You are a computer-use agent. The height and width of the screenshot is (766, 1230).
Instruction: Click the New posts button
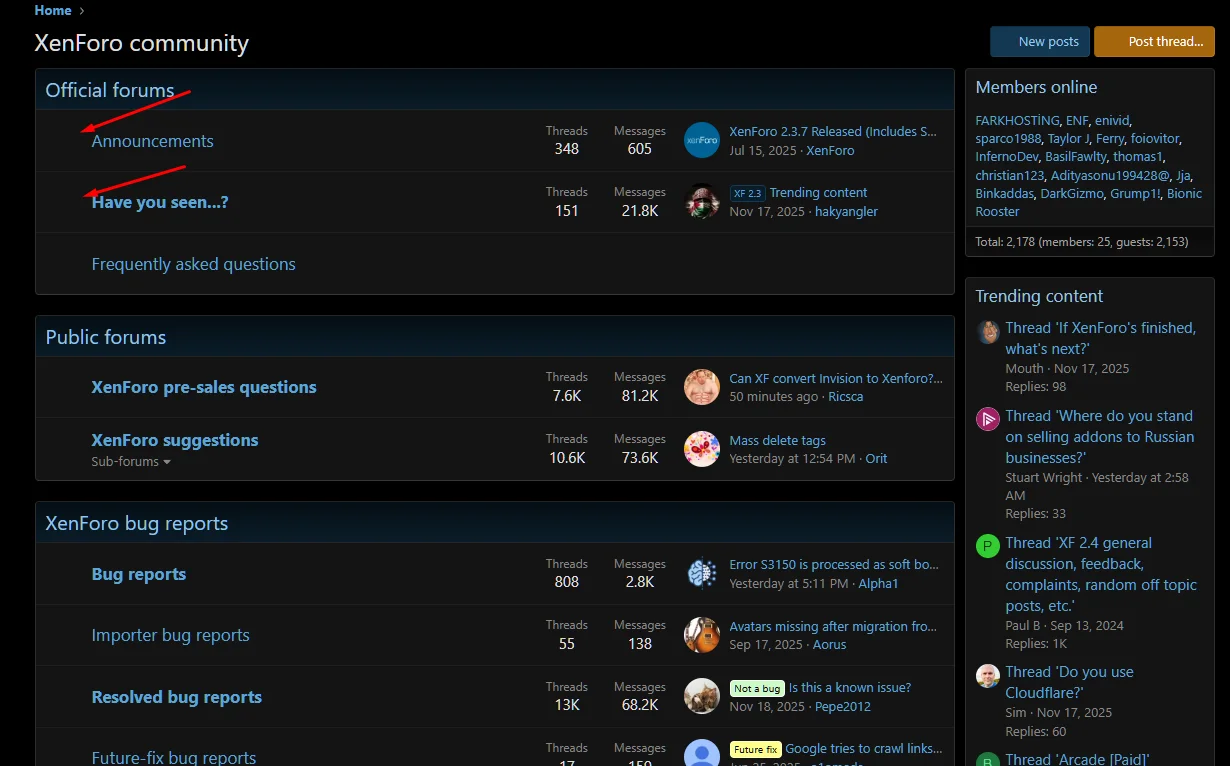(1039, 41)
